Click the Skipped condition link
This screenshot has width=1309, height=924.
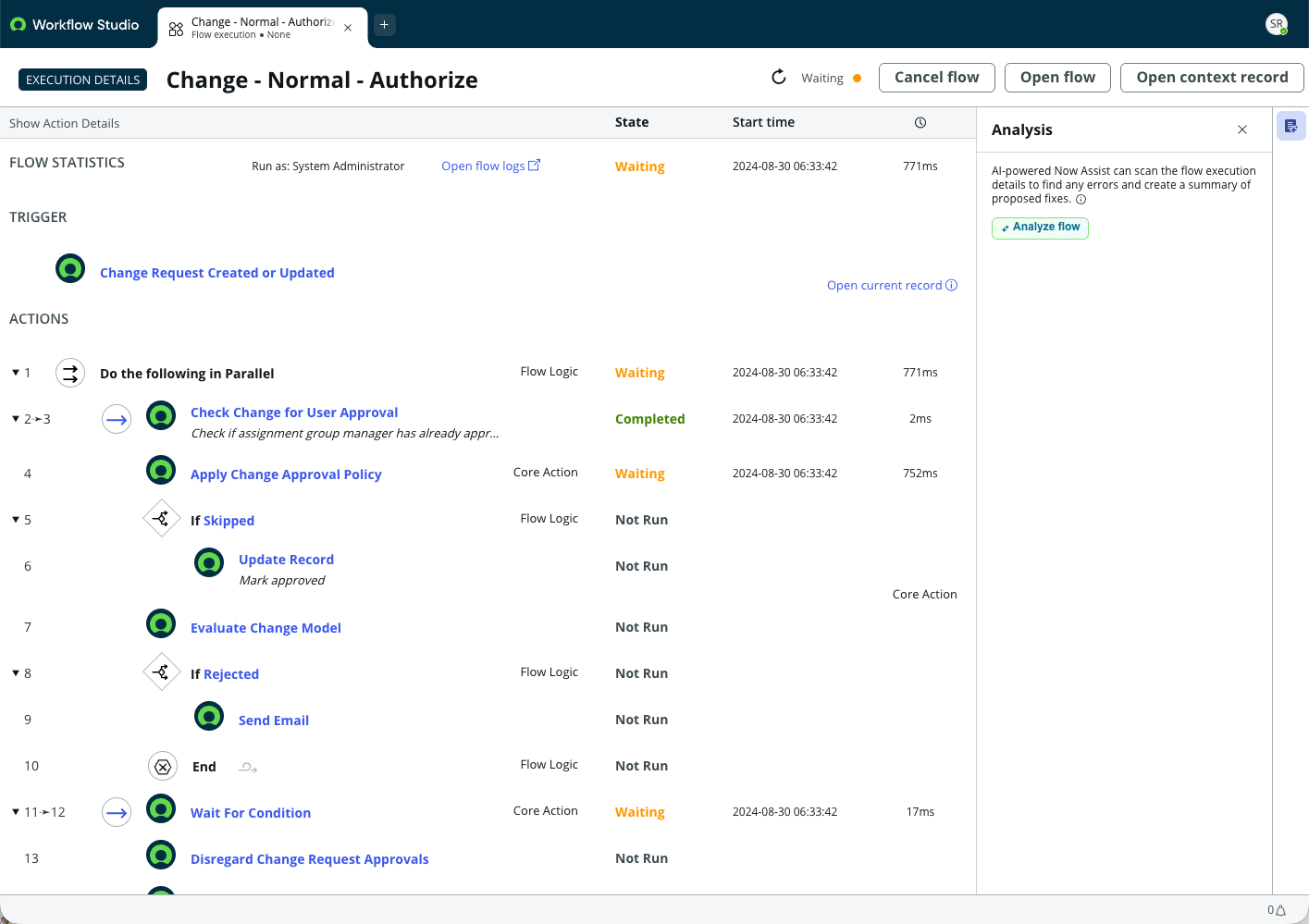pyautogui.click(x=228, y=521)
